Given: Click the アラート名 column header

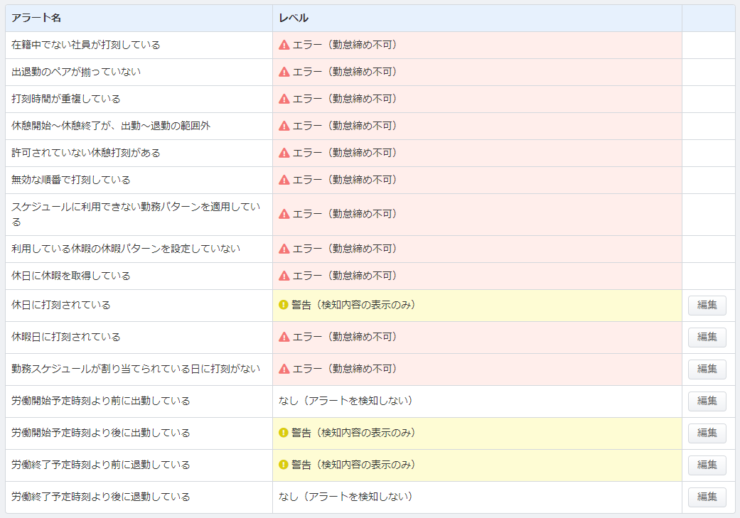Looking at the screenshot, I should [x=36, y=18].
